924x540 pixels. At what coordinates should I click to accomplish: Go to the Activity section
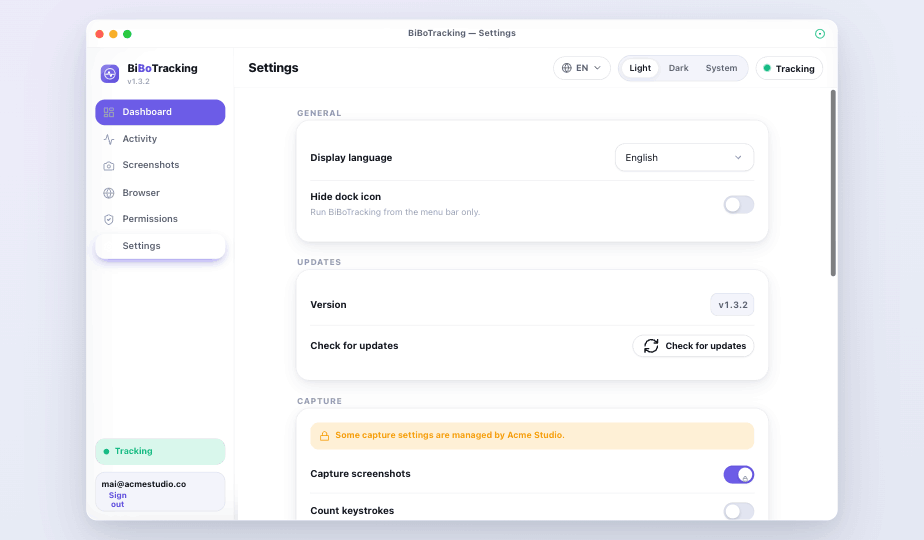(160, 139)
